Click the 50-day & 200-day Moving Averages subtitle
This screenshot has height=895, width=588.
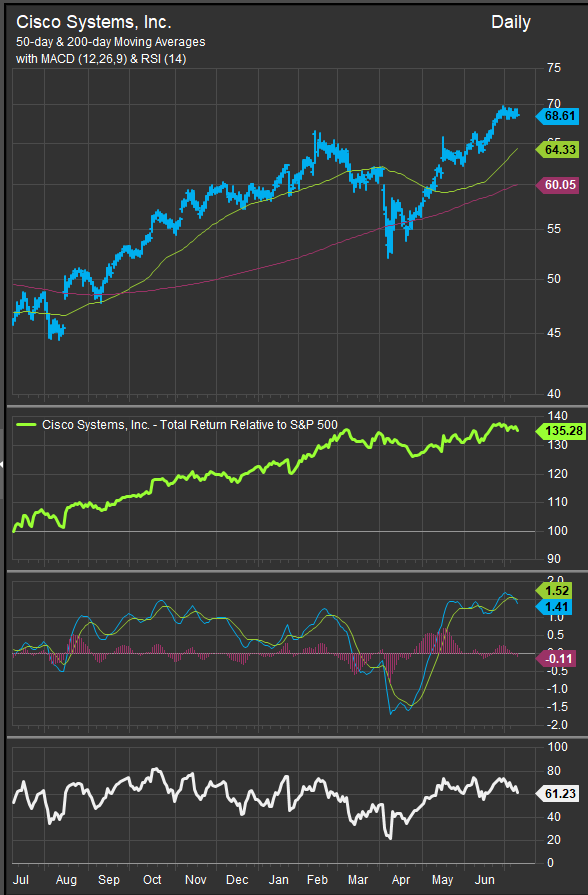(x=111, y=42)
